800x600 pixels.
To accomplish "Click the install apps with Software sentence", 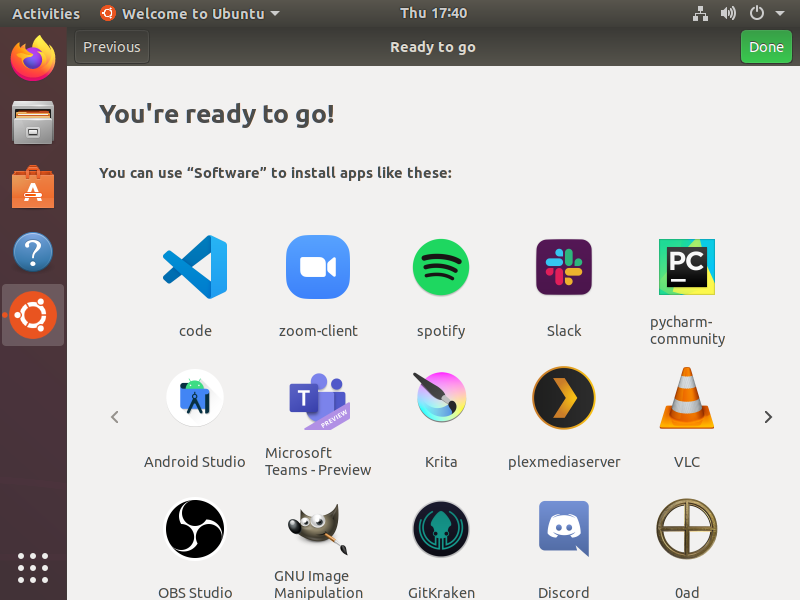I will click(276, 173).
